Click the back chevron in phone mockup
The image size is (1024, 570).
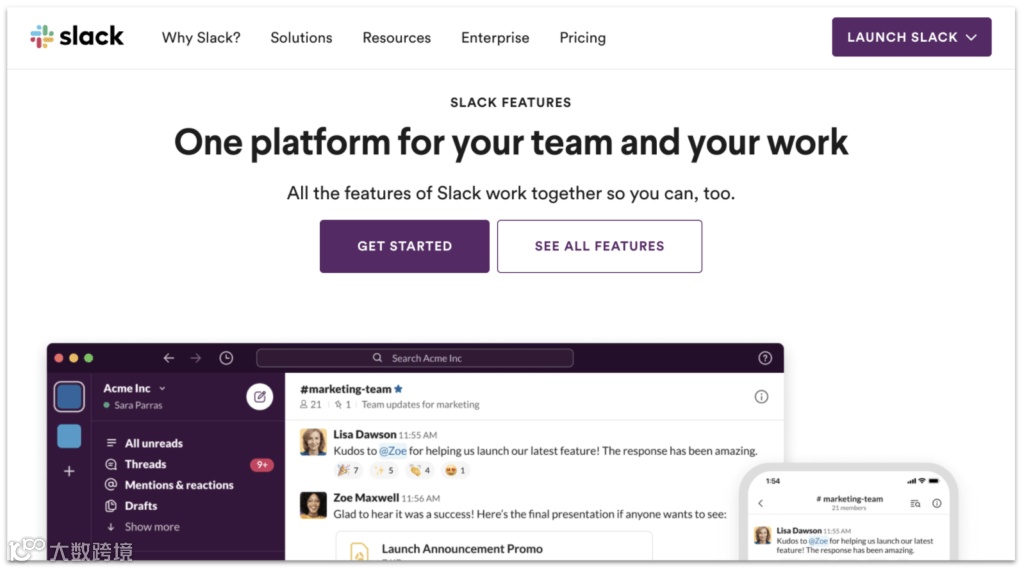coord(760,503)
